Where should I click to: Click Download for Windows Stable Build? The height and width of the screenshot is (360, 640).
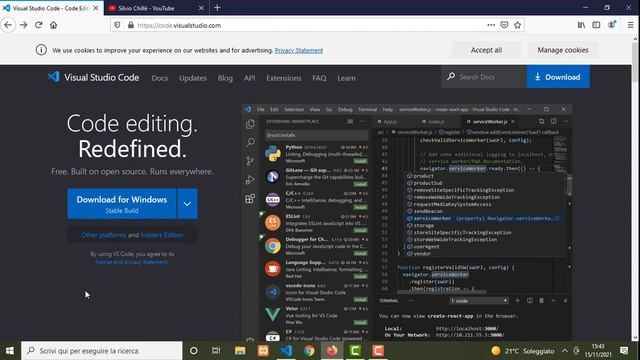point(122,204)
